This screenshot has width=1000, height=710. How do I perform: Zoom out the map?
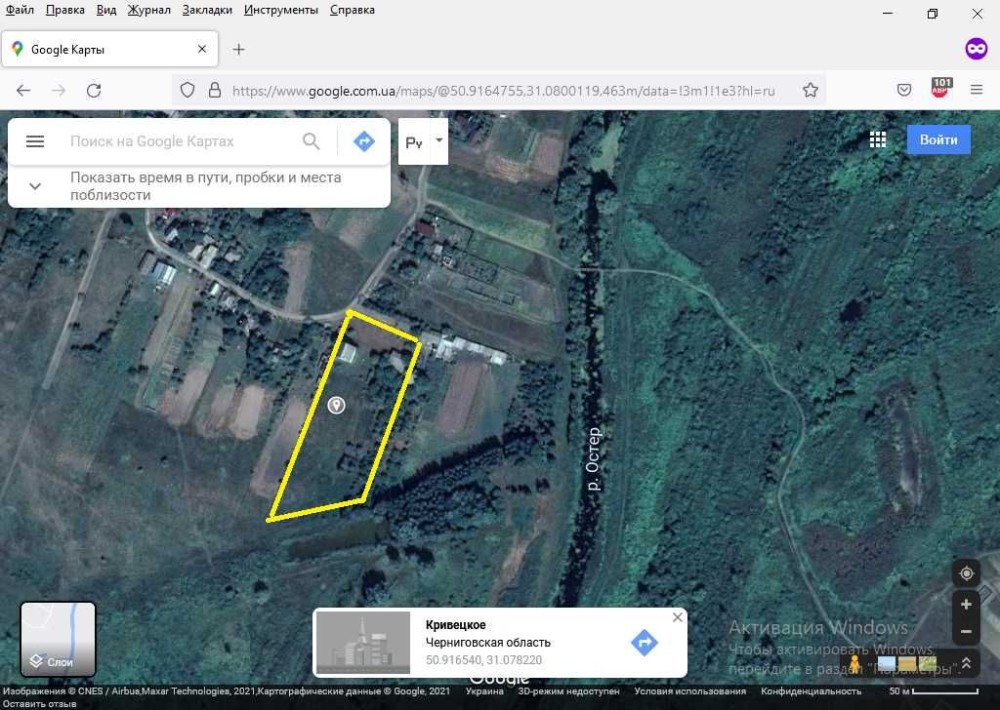click(x=966, y=632)
